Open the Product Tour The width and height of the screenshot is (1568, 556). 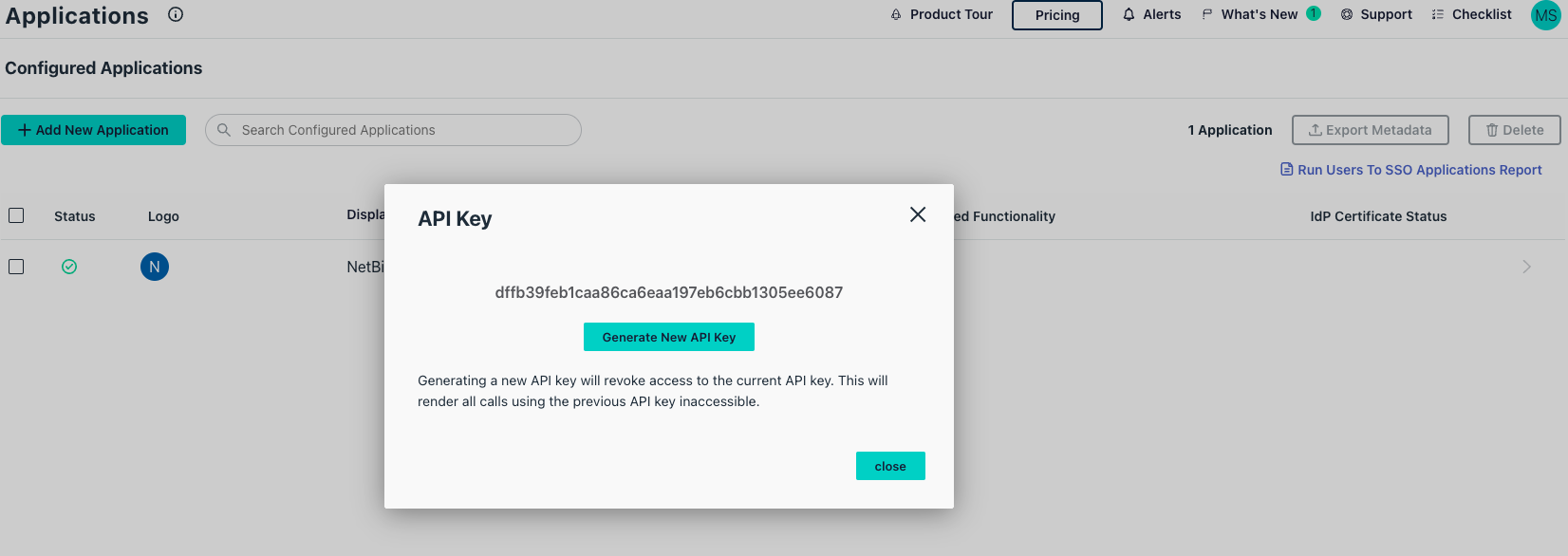click(942, 14)
